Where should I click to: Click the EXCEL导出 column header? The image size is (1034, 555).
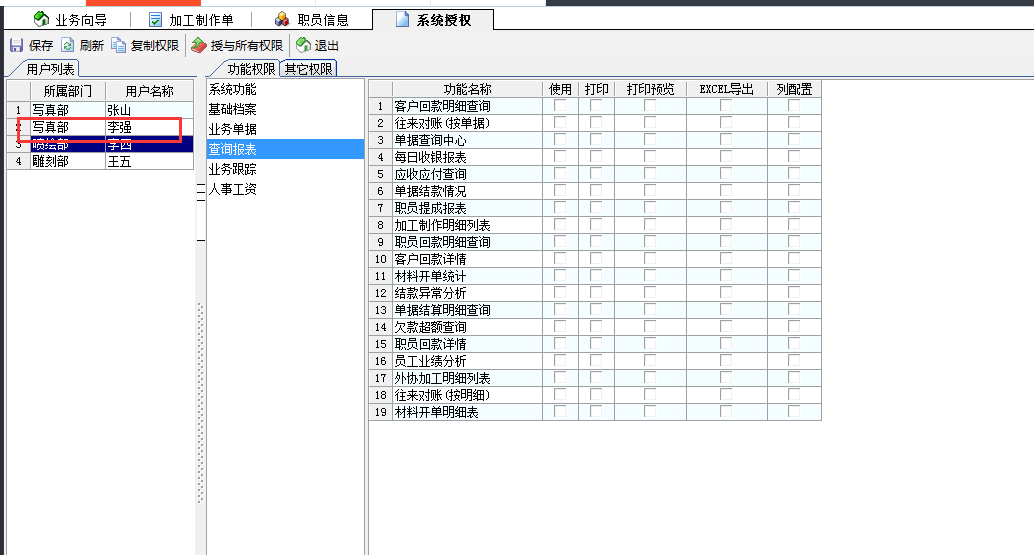click(727, 89)
